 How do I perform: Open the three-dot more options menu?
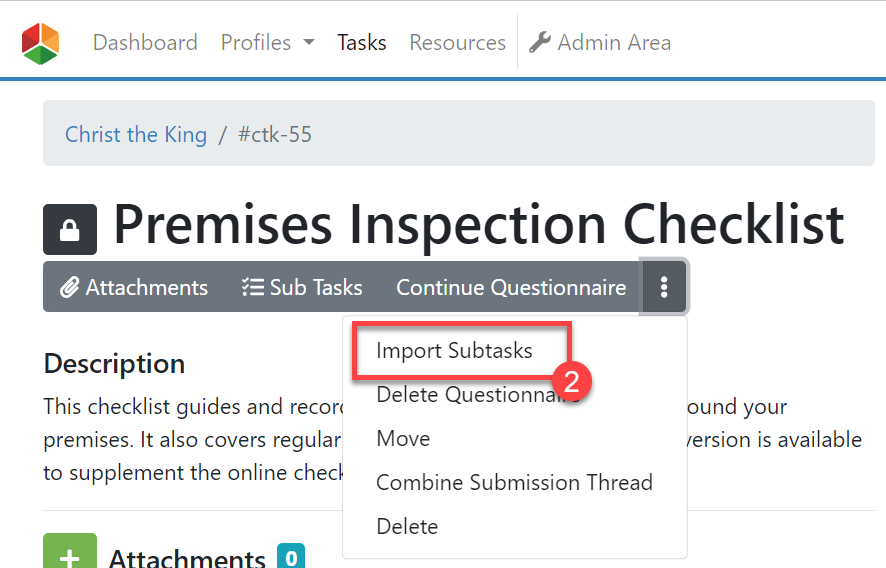point(664,287)
